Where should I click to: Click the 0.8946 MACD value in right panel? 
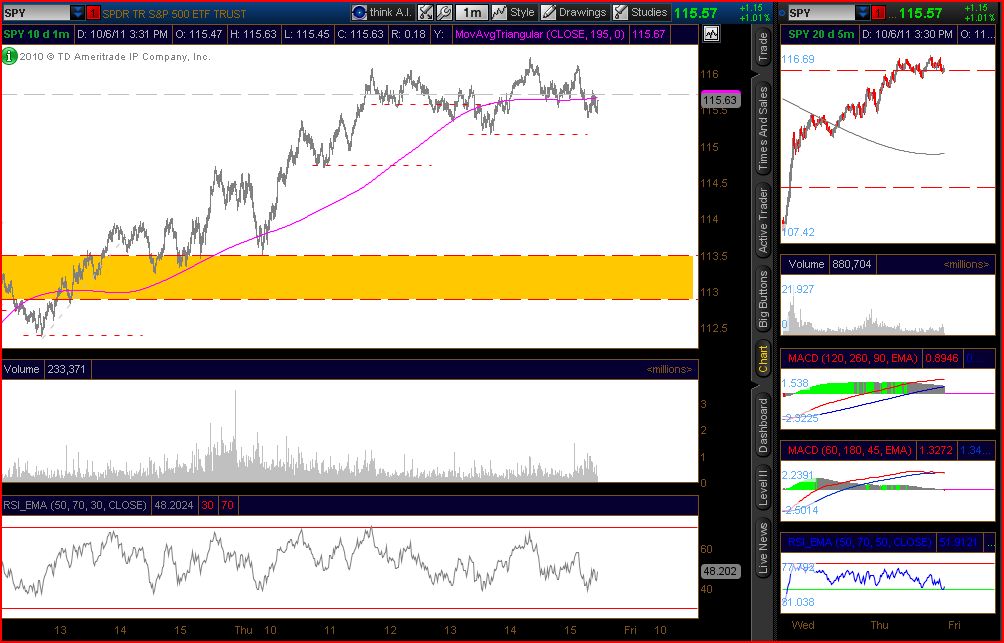pos(942,359)
